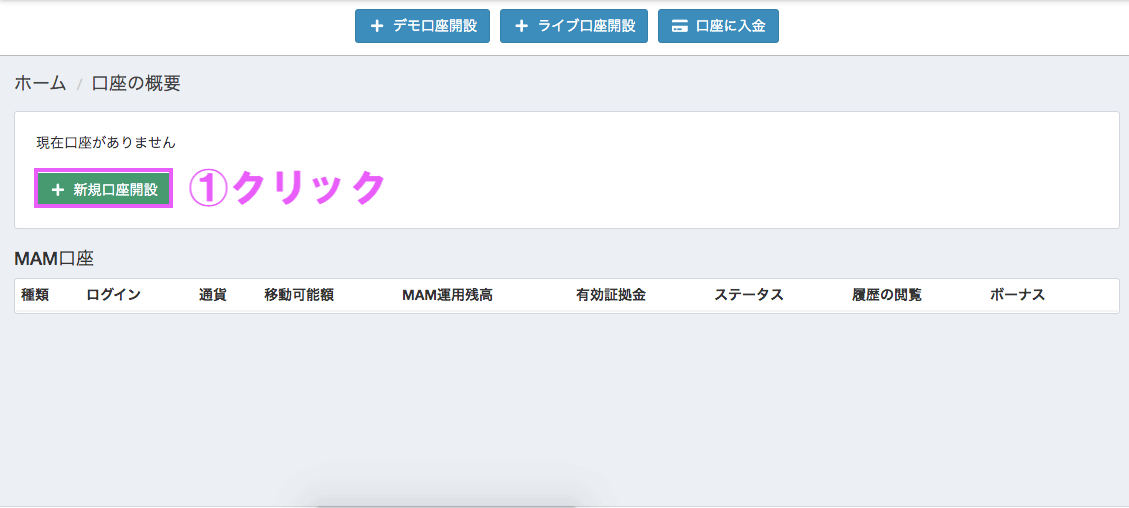The width and height of the screenshot is (1129, 508).
Task: Click the 種類 column header
Action: tap(35, 295)
